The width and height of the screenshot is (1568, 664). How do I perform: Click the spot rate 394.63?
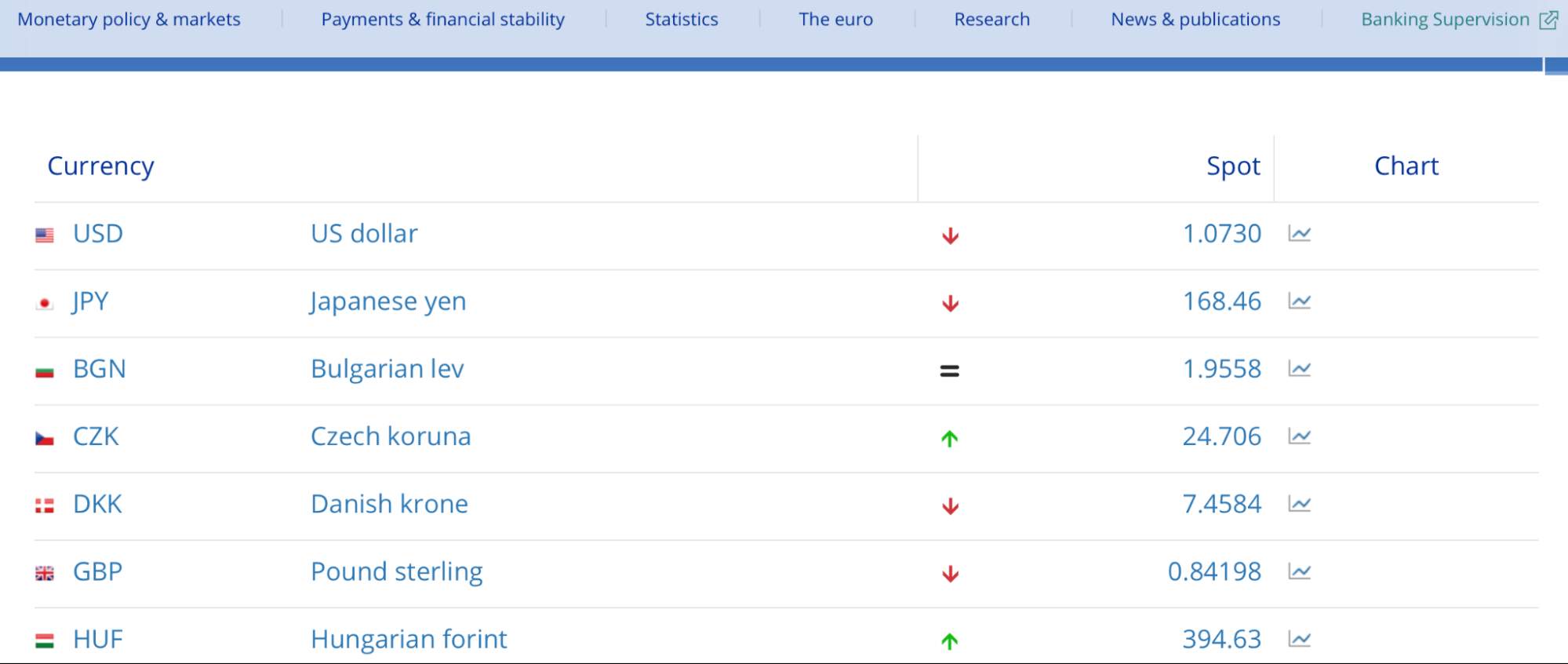(1222, 639)
